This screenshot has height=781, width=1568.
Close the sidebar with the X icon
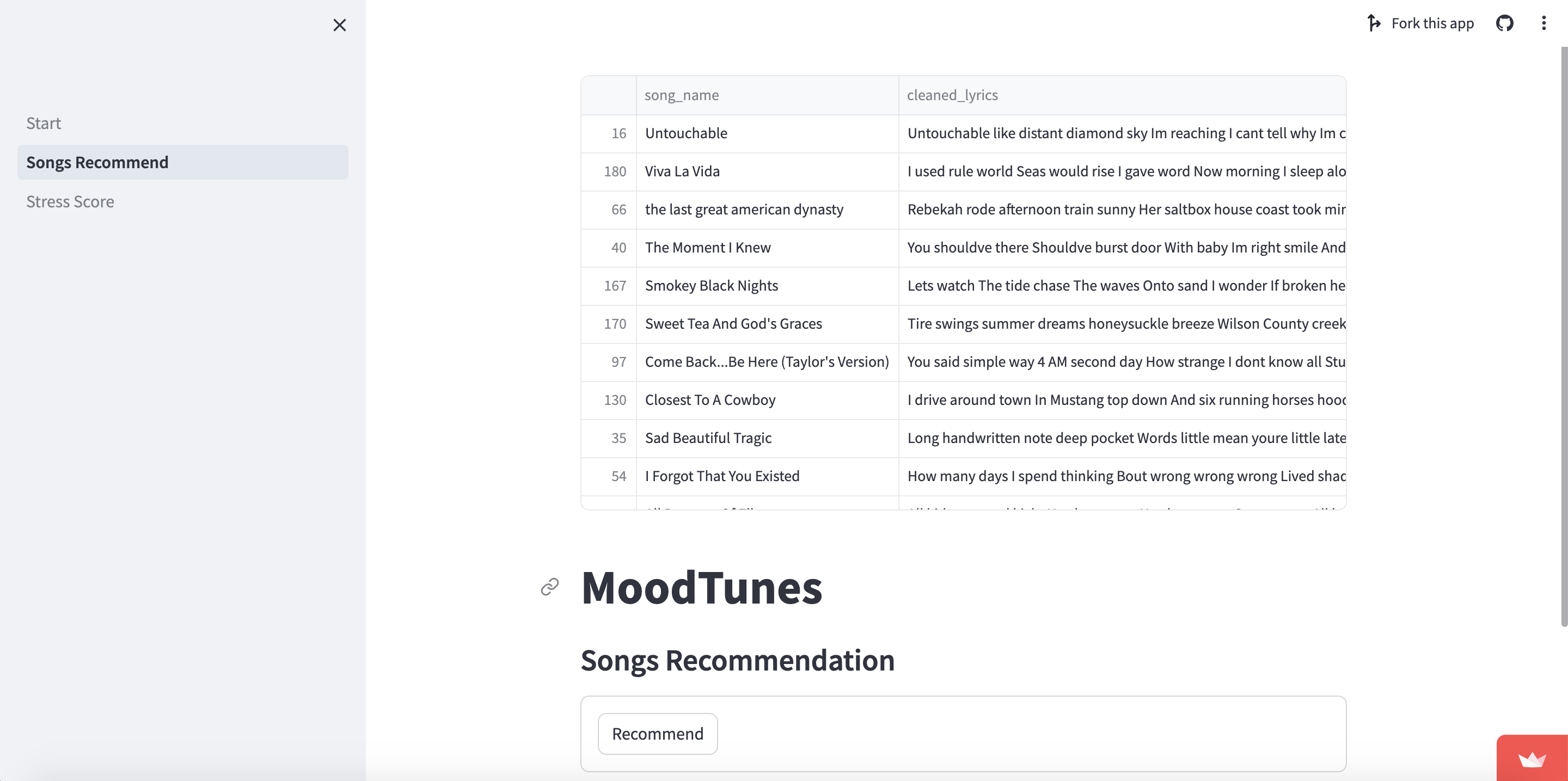(340, 25)
